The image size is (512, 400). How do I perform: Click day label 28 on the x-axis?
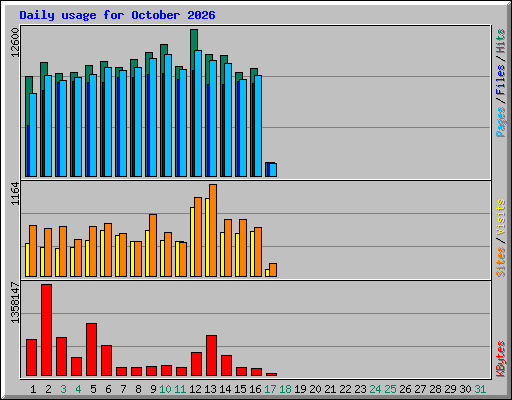435,389
